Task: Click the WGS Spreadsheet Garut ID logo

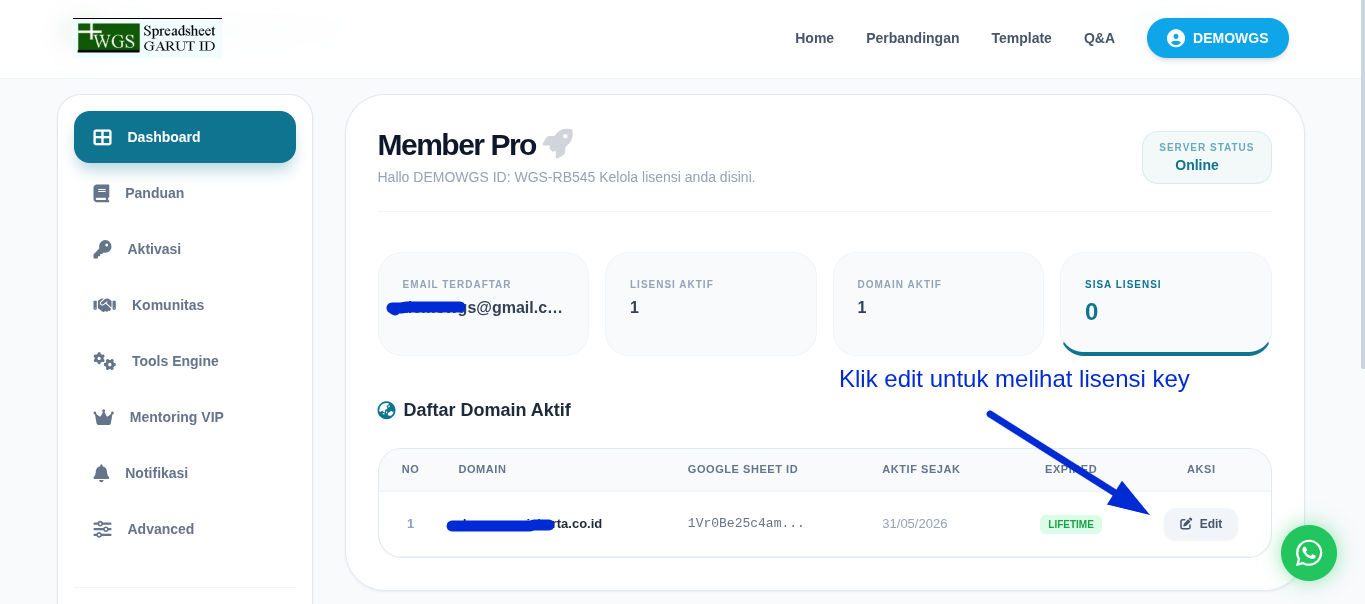Action: [x=148, y=37]
